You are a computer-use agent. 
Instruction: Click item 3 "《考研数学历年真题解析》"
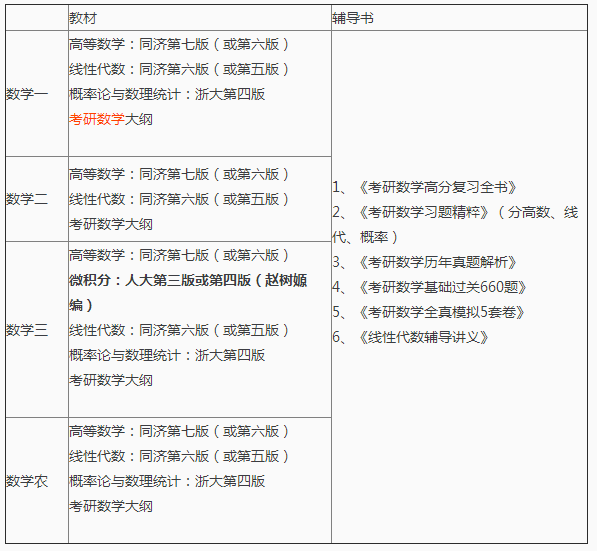[437, 262]
